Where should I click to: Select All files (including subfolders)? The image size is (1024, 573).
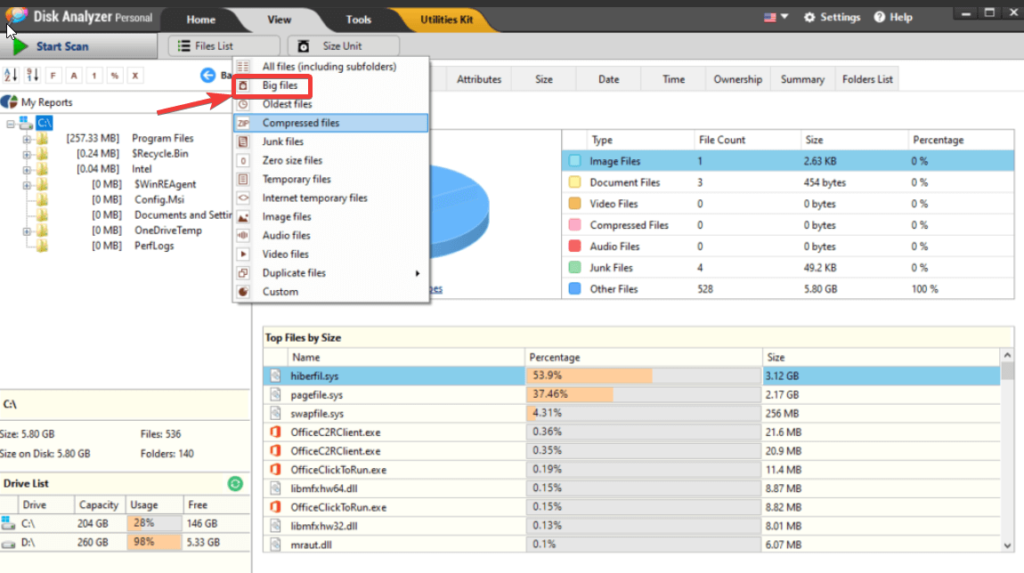tap(330, 67)
